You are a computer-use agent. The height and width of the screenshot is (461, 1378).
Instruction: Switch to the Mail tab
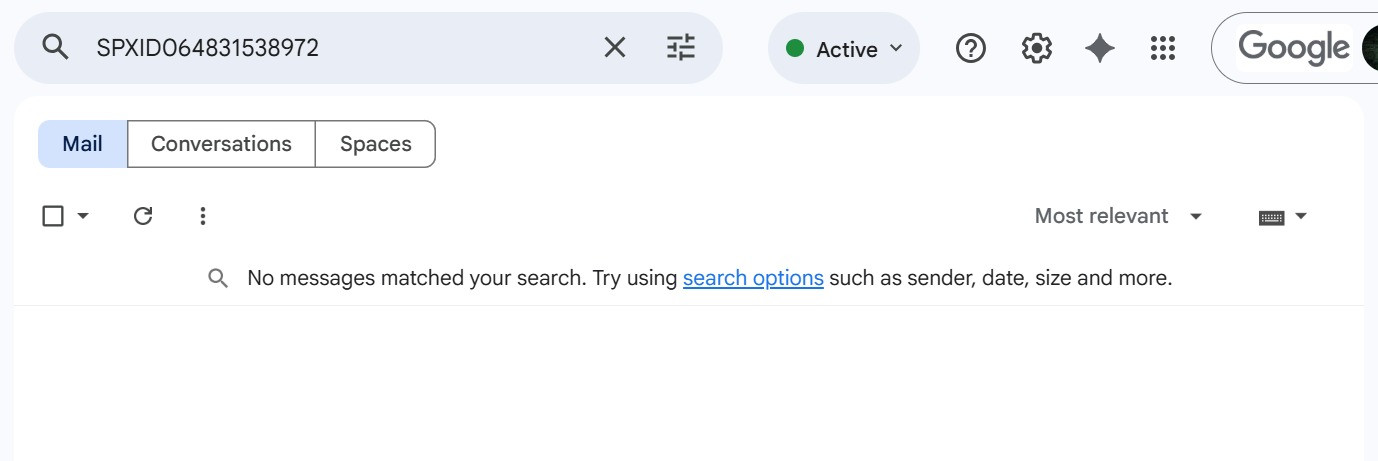click(83, 144)
